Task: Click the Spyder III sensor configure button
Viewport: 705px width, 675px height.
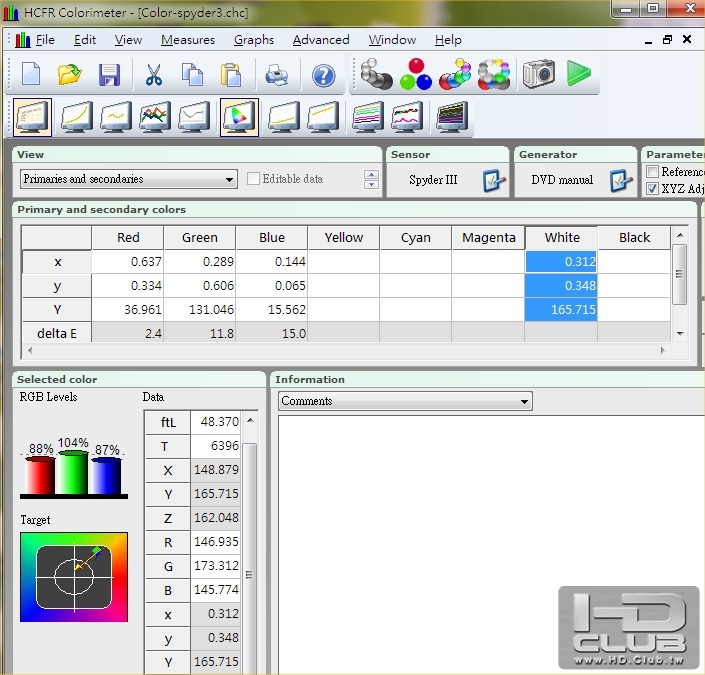Action: 494,180
